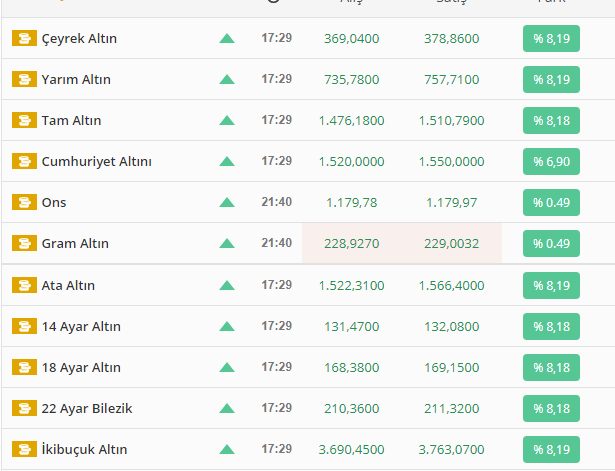Click the 1.520,0000 buy price of Cumhuriyet Altını

coord(351,162)
